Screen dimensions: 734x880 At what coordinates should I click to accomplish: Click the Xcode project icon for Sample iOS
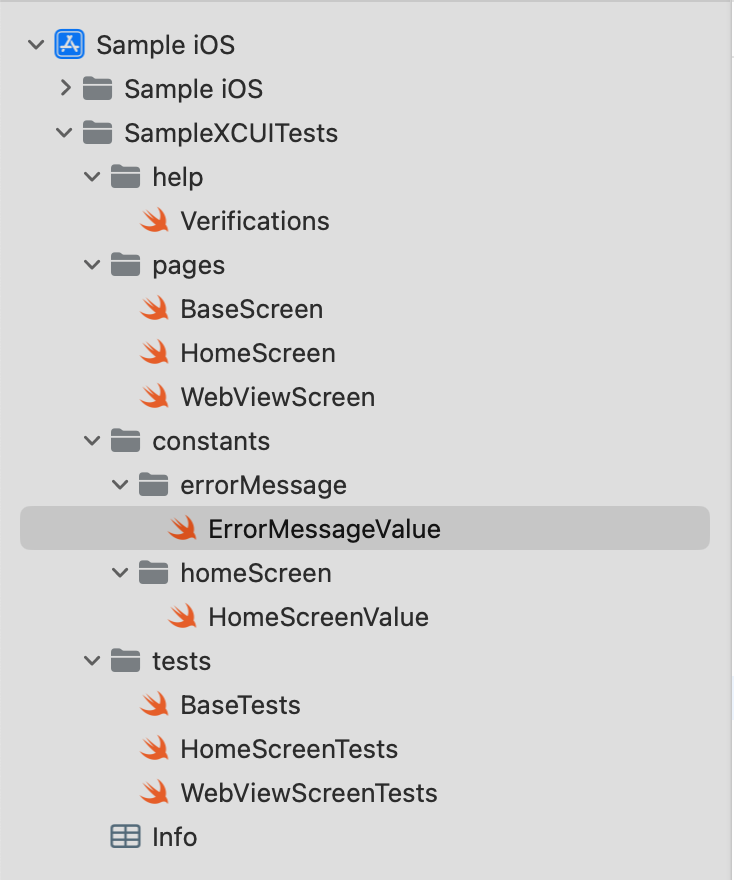pos(69,45)
